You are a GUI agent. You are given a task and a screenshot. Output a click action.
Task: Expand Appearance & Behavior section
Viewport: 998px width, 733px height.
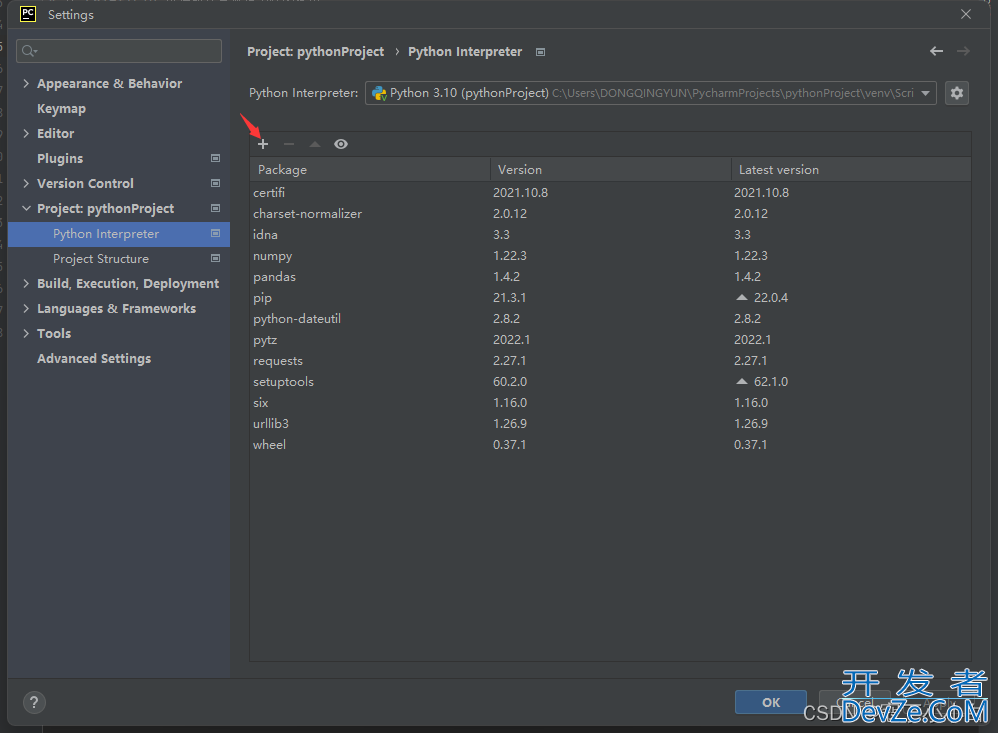pos(26,83)
